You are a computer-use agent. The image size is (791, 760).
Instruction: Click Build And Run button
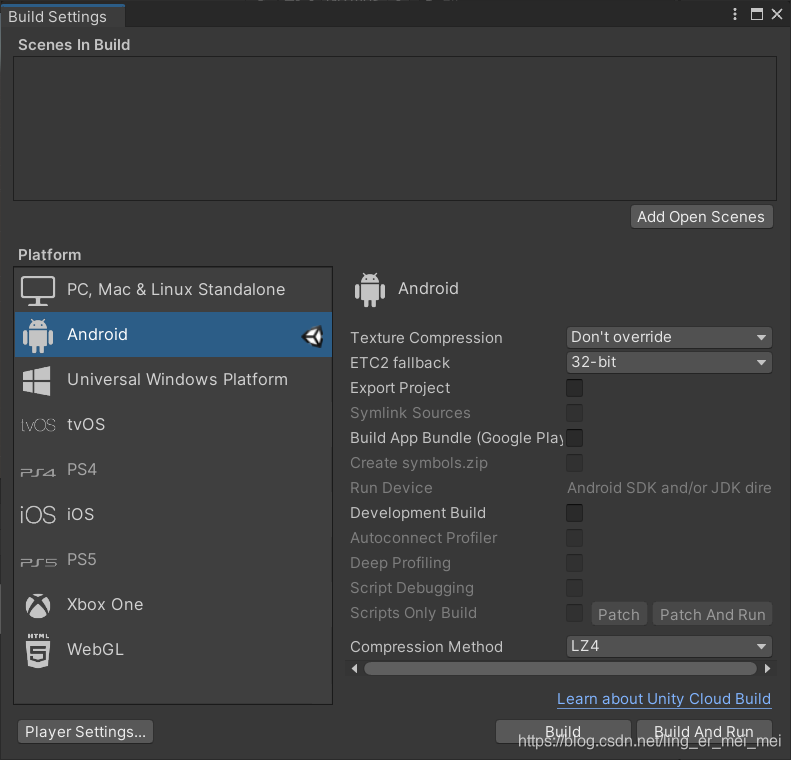click(x=704, y=732)
